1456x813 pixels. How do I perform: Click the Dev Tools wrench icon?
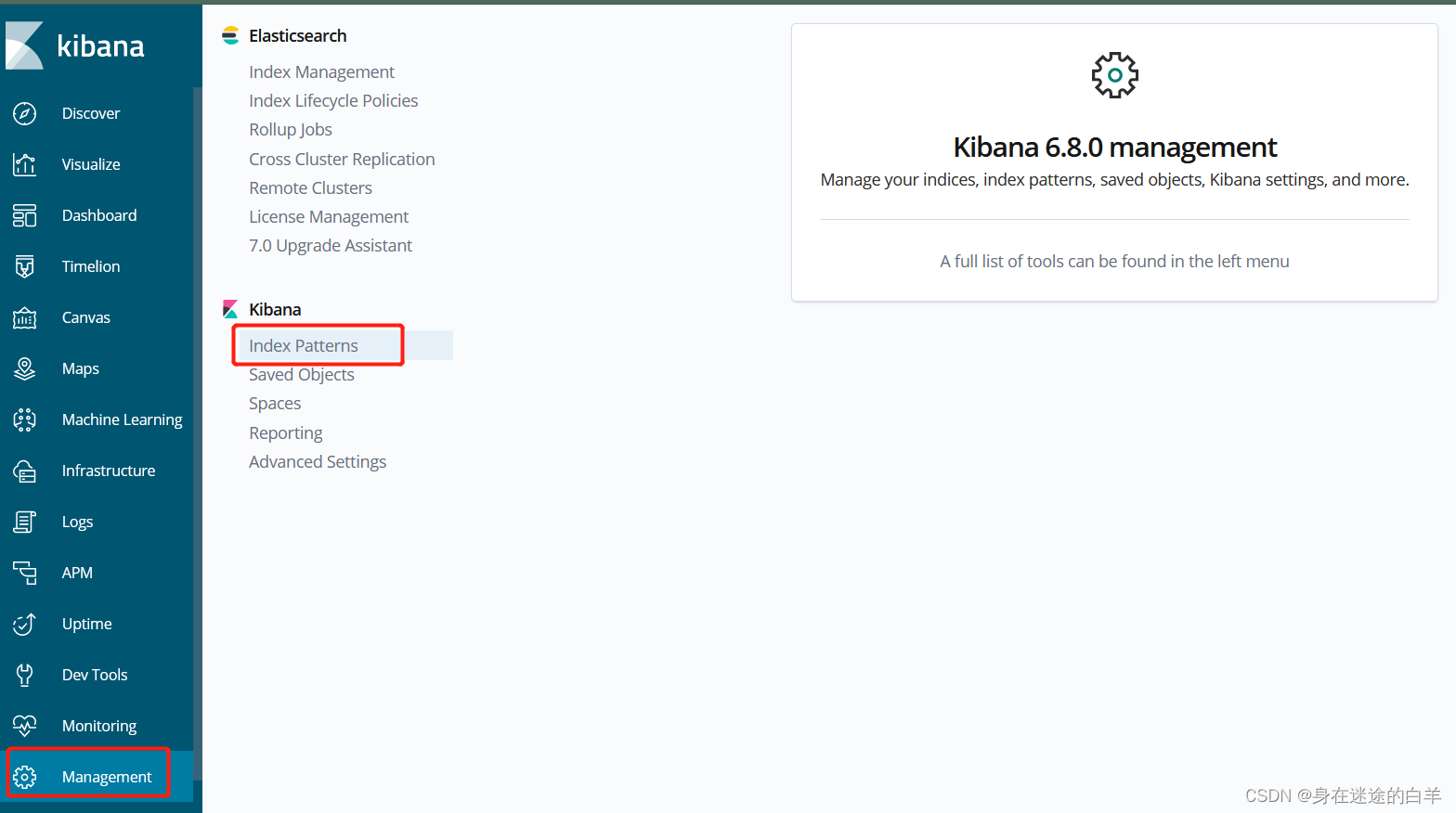[x=25, y=675]
